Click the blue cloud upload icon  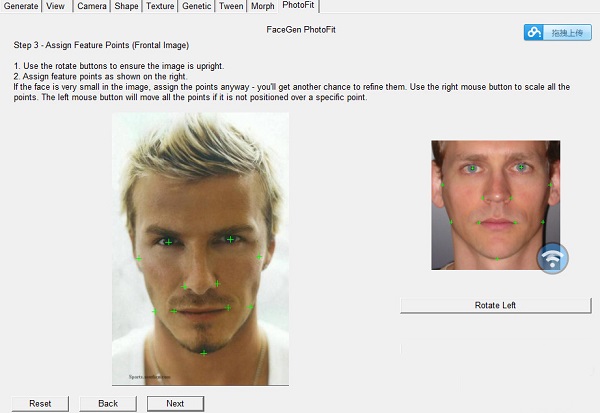[x=534, y=33]
